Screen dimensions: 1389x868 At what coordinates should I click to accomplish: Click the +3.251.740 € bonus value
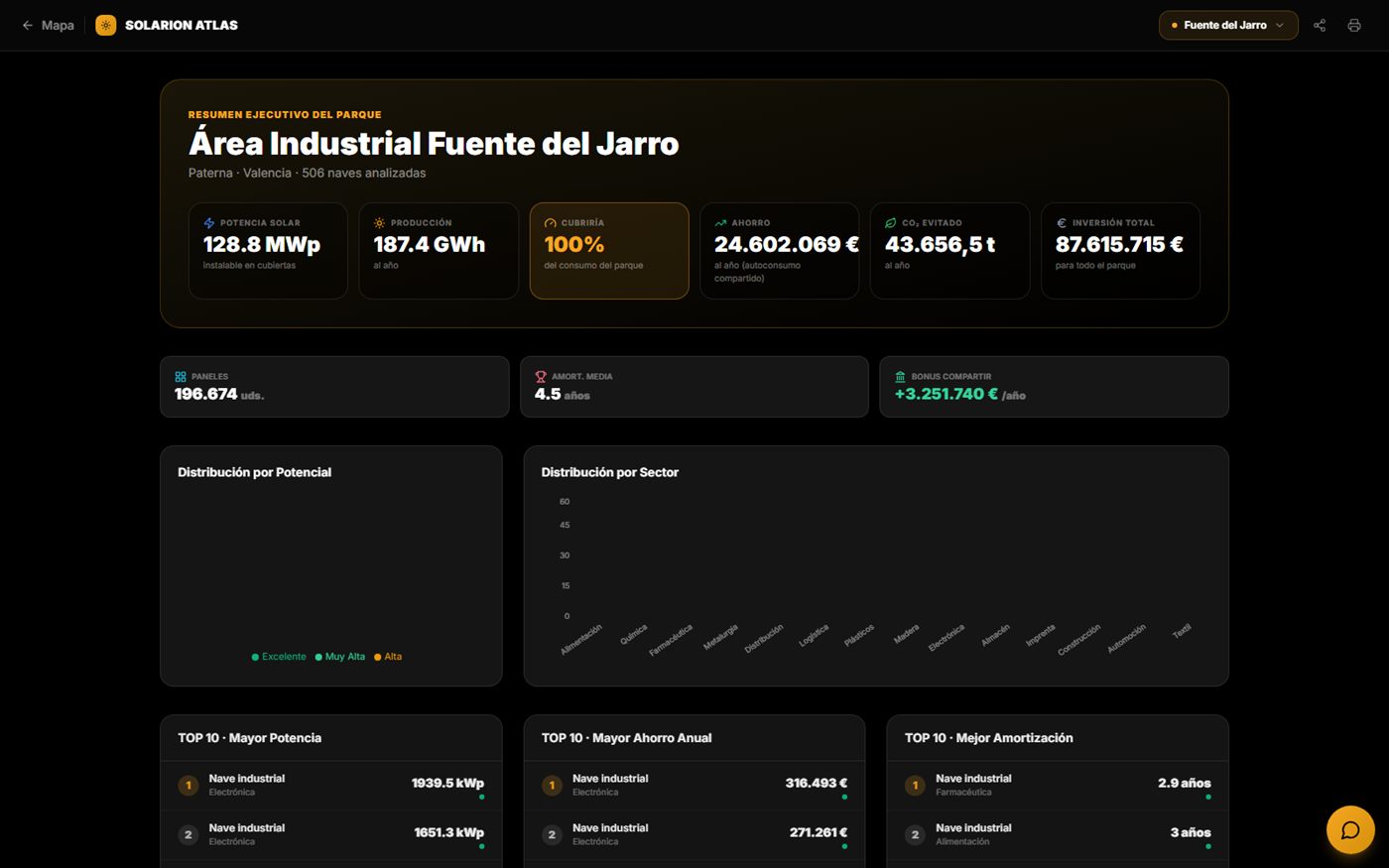click(960, 394)
